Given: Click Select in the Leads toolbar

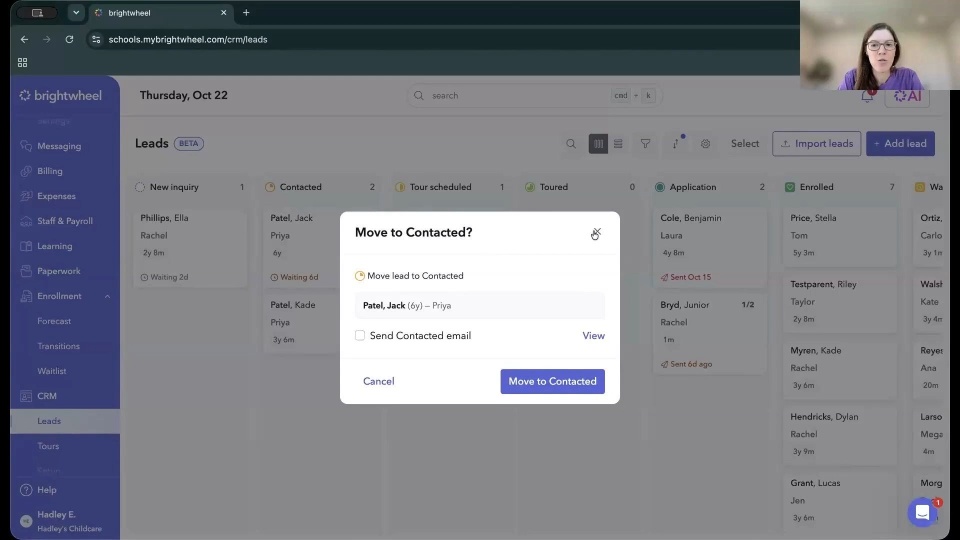Looking at the screenshot, I should [744, 143].
